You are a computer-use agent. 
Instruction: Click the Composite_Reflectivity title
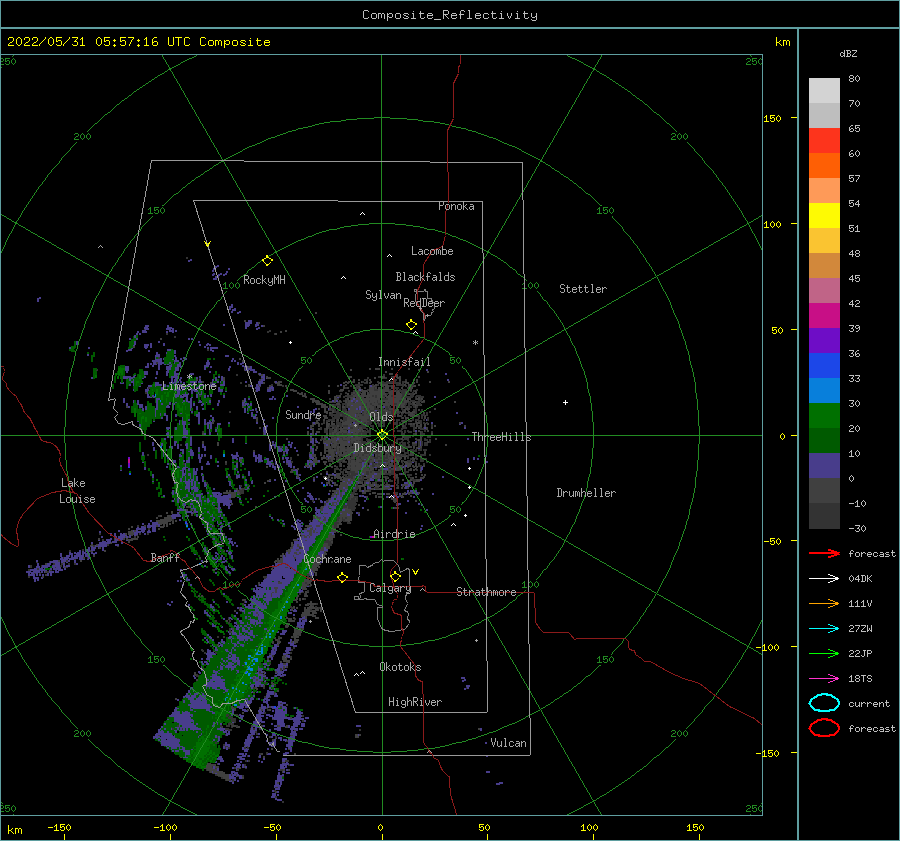450,15
